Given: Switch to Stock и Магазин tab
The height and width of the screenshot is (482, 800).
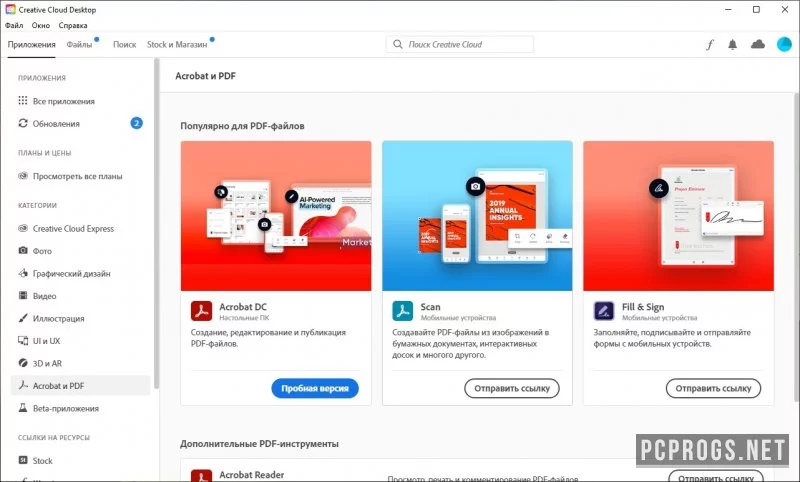Looking at the screenshot, I should coord(177,44).
